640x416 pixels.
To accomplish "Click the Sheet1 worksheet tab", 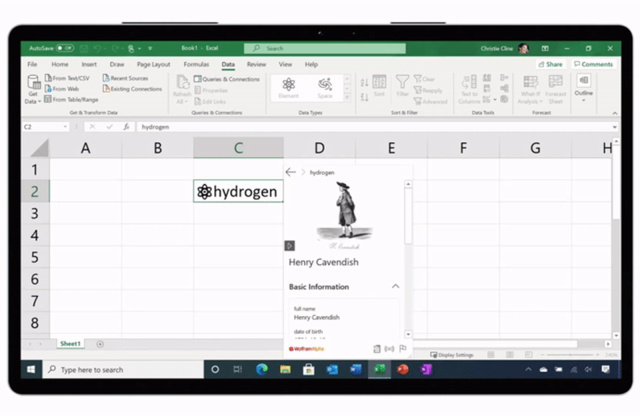I will [70, 343].
